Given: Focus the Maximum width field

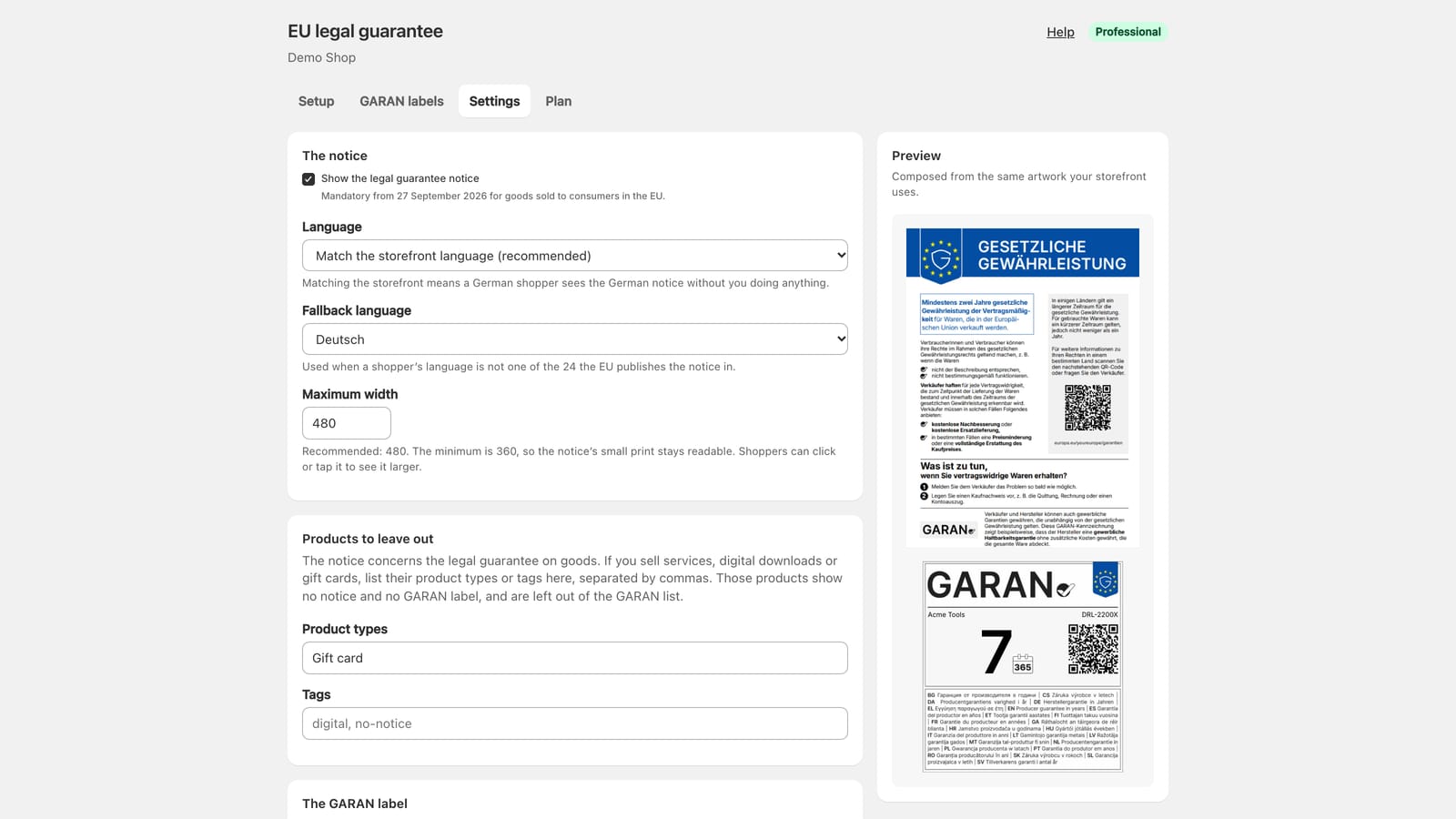Looking at the screenshot, I should click(x=347, y=423).
